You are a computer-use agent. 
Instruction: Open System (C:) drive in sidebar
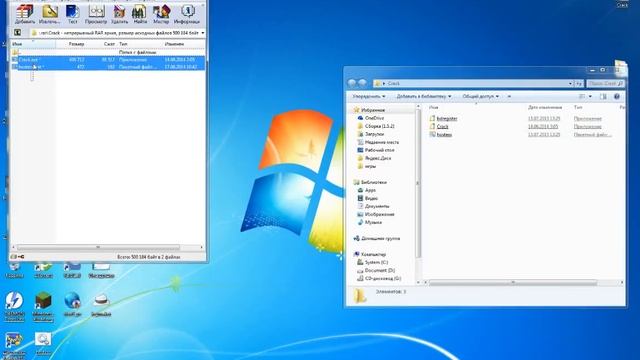[373, 262]
